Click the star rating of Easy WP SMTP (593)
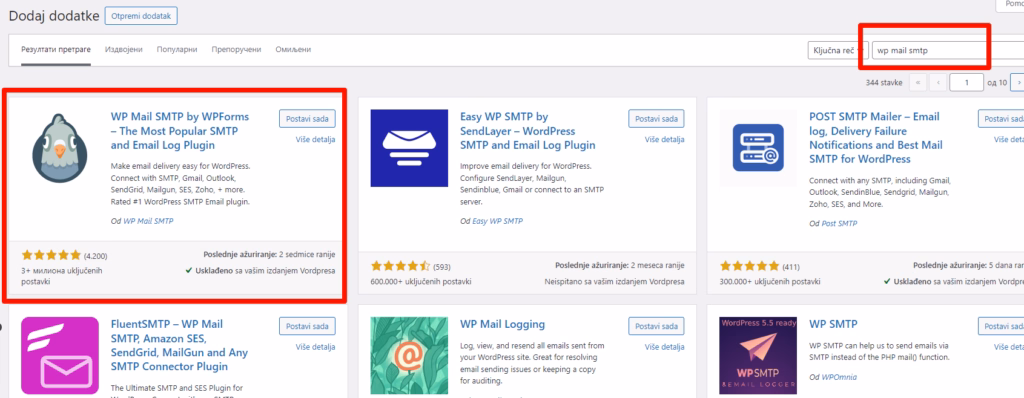The image size is (1024, 398). tap(401, 266)
